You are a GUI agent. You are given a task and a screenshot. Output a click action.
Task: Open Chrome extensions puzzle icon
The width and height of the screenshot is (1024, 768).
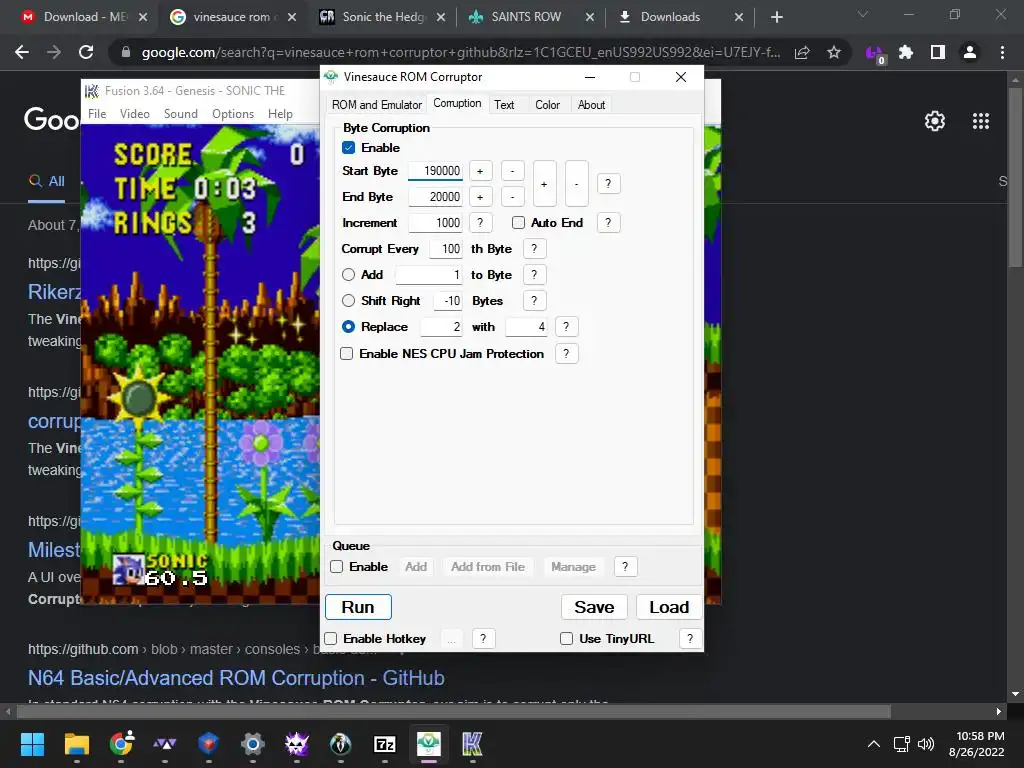click(x=906, y=52)
